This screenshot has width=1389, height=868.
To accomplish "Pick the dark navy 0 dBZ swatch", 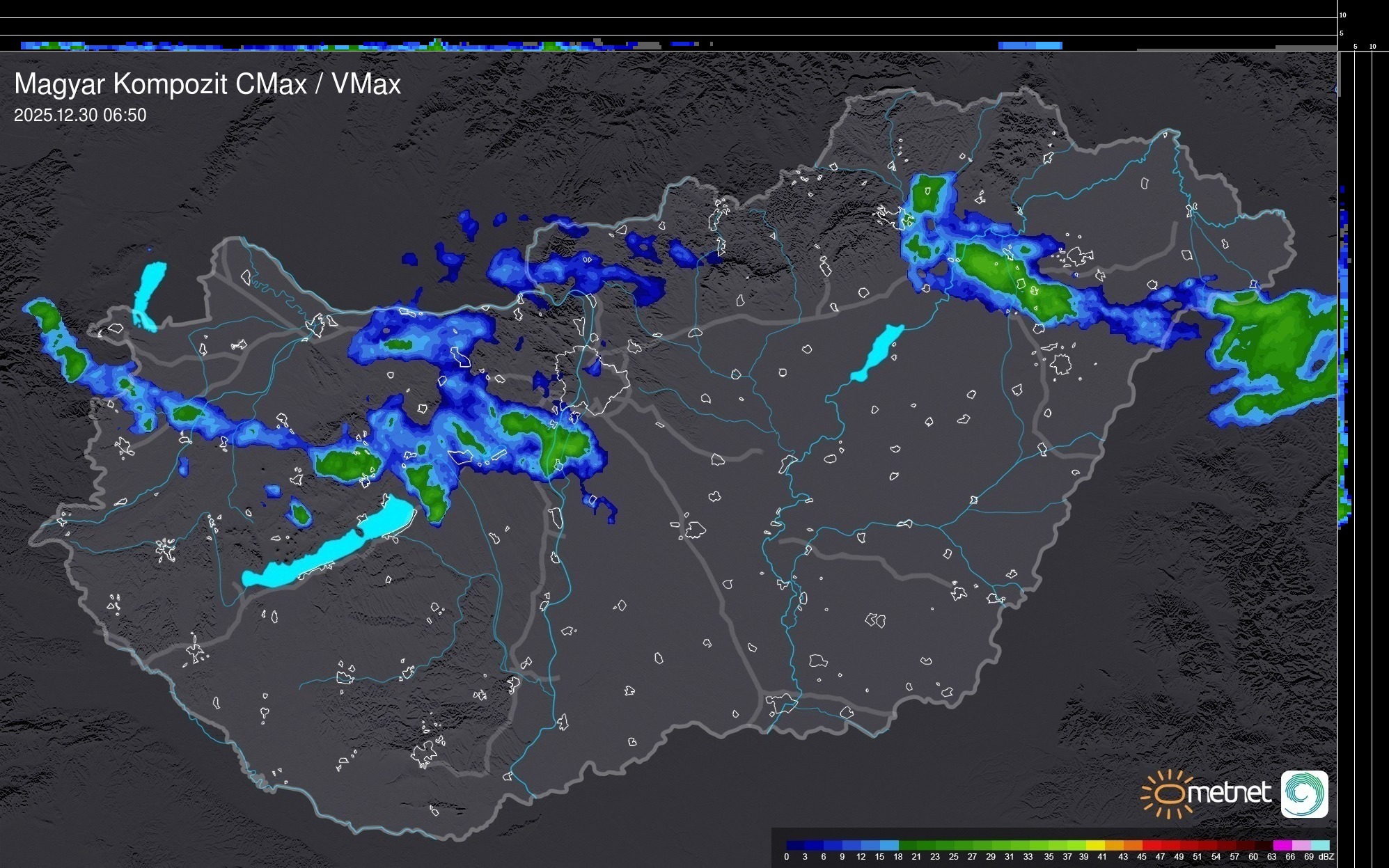I will [794, 845].
